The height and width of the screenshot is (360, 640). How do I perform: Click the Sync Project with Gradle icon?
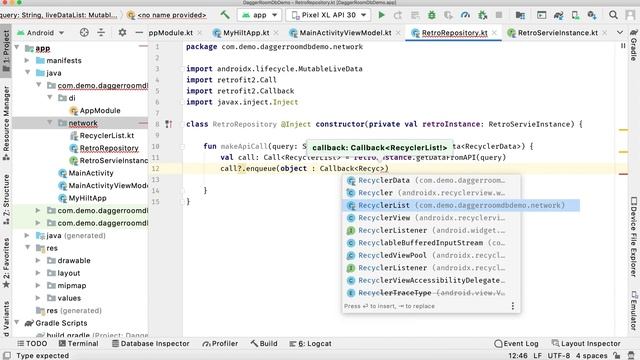point(558,15)
